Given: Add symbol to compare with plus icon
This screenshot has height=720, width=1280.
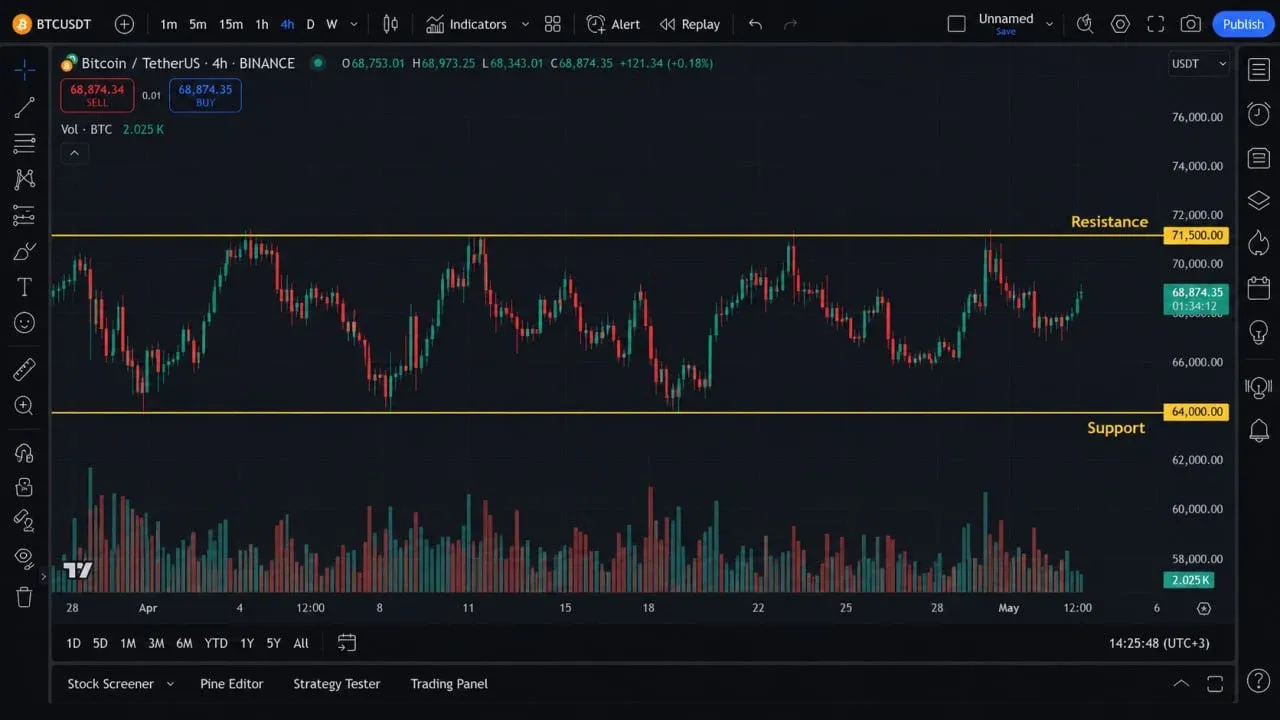Looking at the screenshot, I should click(124, 24).
